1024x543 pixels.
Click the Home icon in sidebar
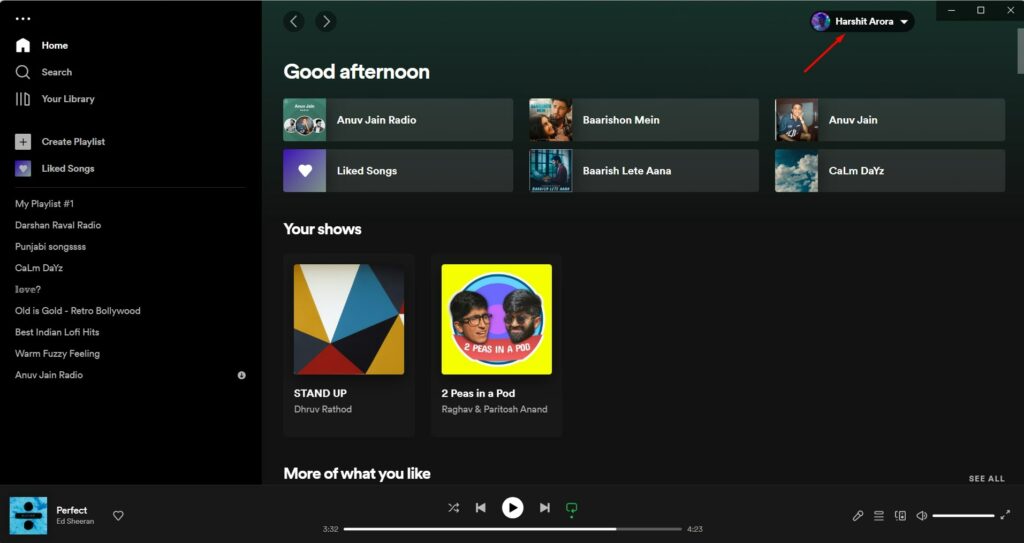pos(23,46)
